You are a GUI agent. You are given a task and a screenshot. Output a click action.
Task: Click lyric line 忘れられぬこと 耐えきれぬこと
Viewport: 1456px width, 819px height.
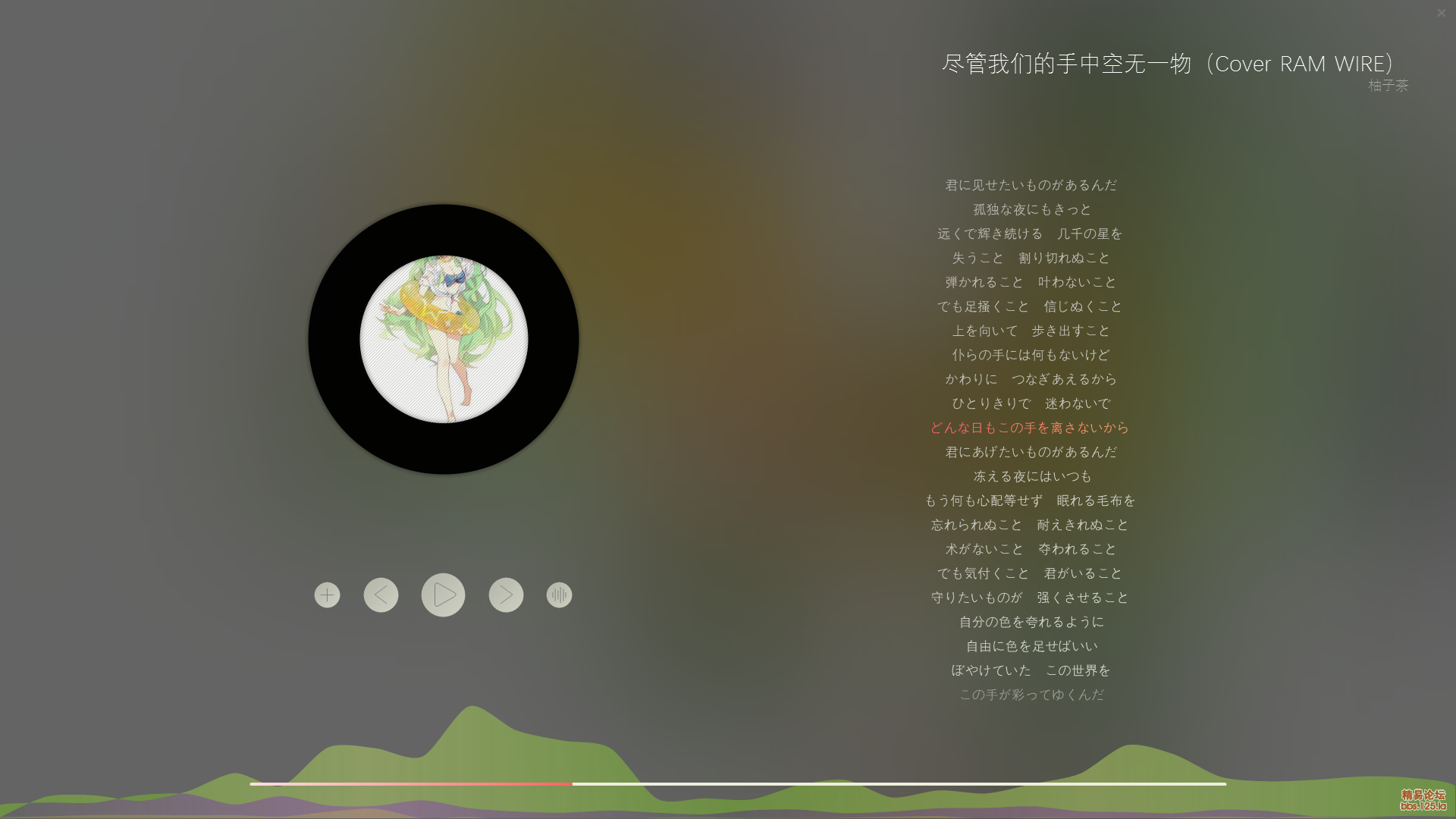(x=1030, y=525)
